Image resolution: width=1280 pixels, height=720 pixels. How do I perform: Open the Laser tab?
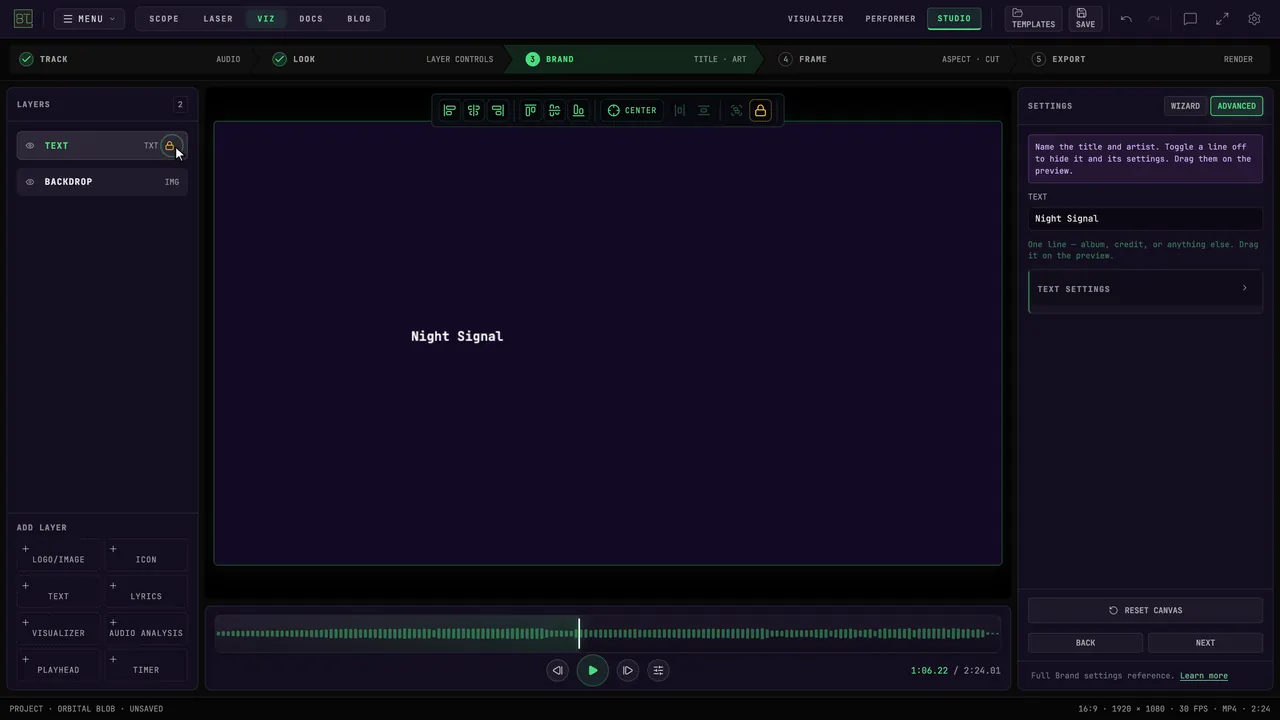tap(218, 19)
